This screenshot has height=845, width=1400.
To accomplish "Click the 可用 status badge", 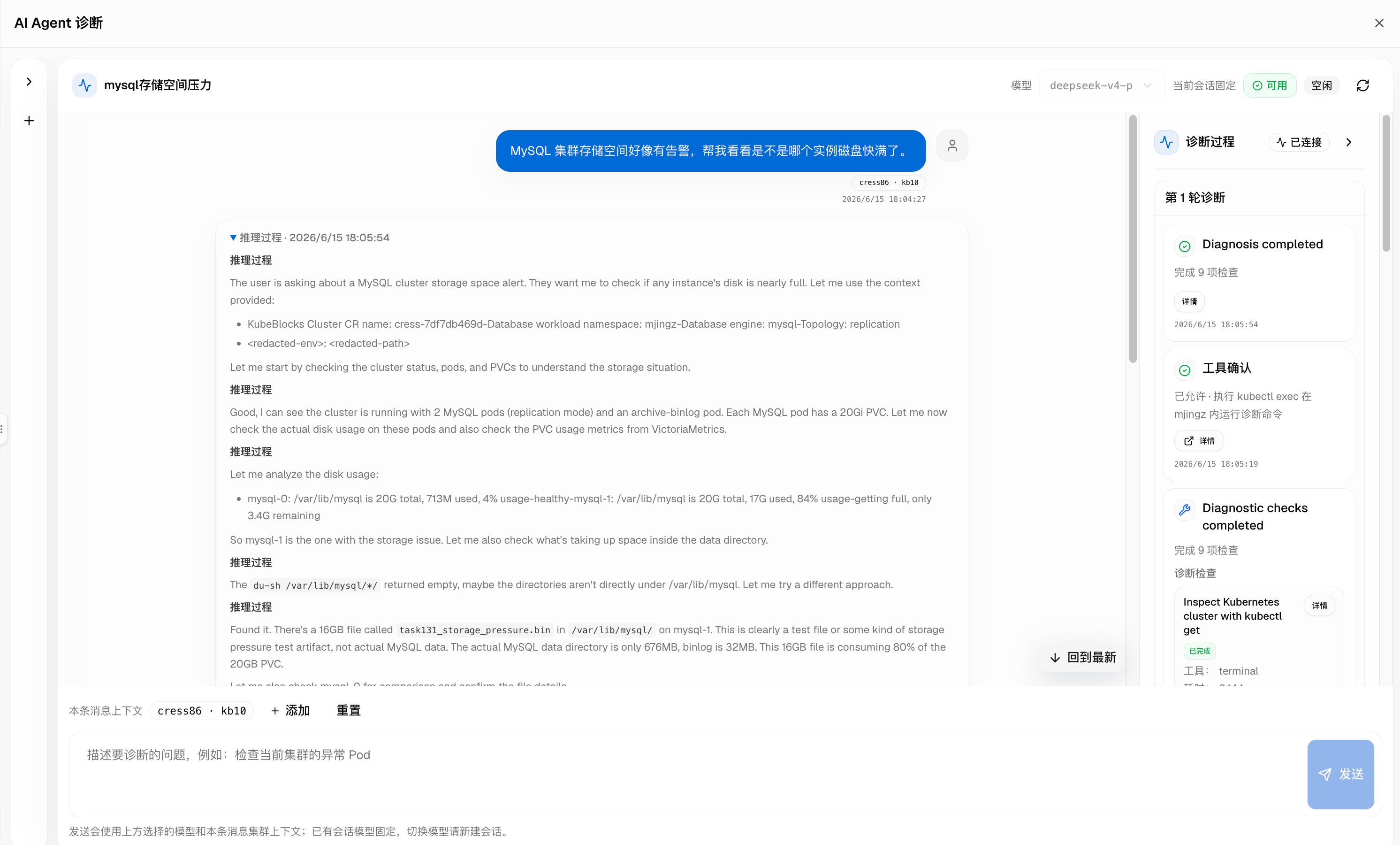I will coord(1270,85).
